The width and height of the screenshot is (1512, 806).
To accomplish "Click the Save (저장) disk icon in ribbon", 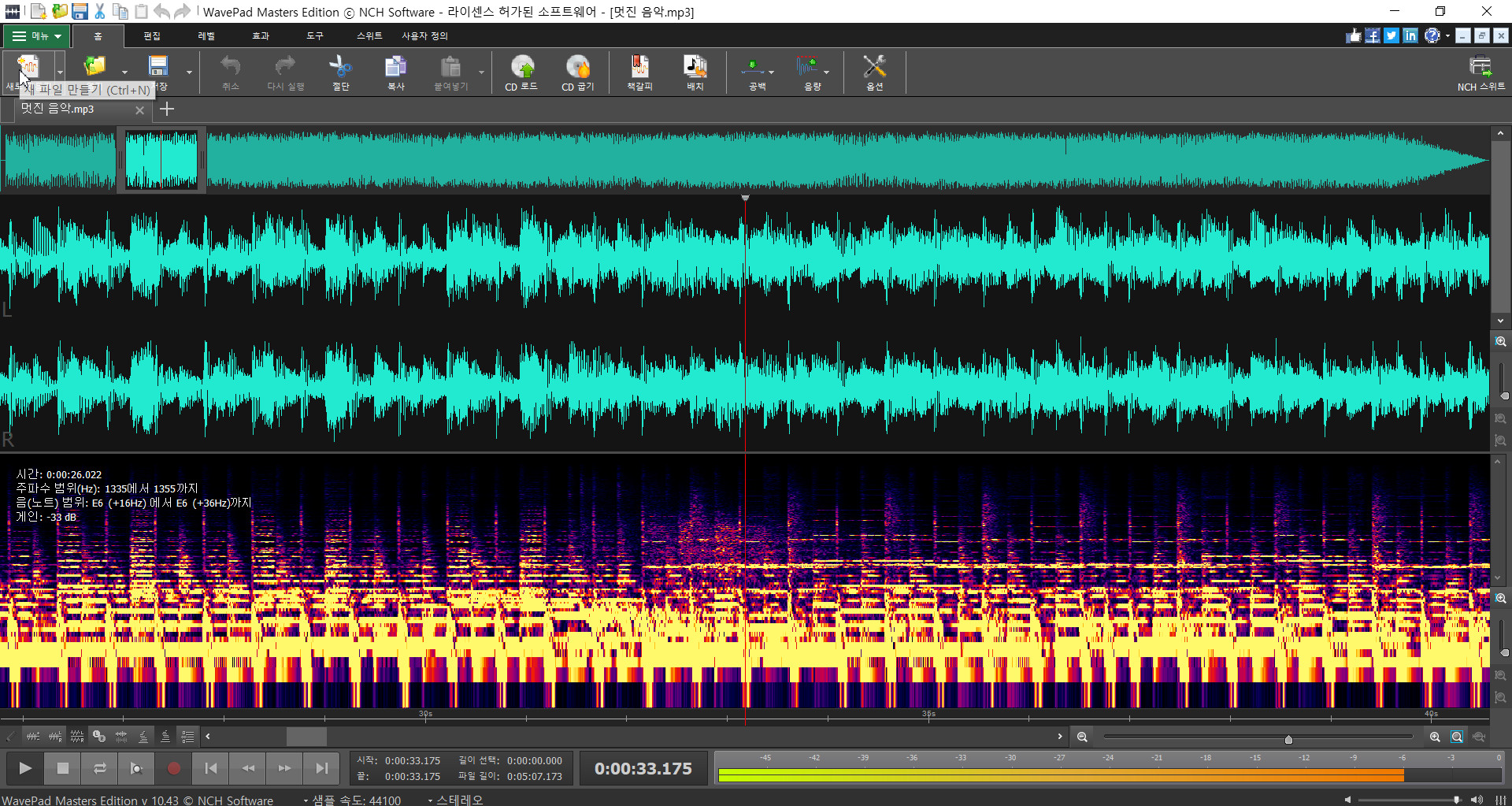I will point(158,66).
